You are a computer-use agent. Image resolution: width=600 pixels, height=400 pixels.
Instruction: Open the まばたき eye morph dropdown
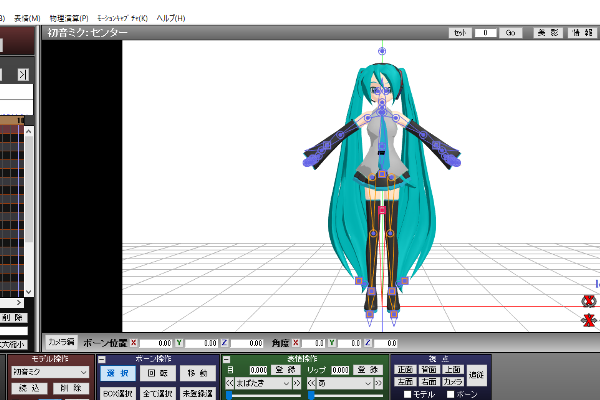(x=262, y=383)
